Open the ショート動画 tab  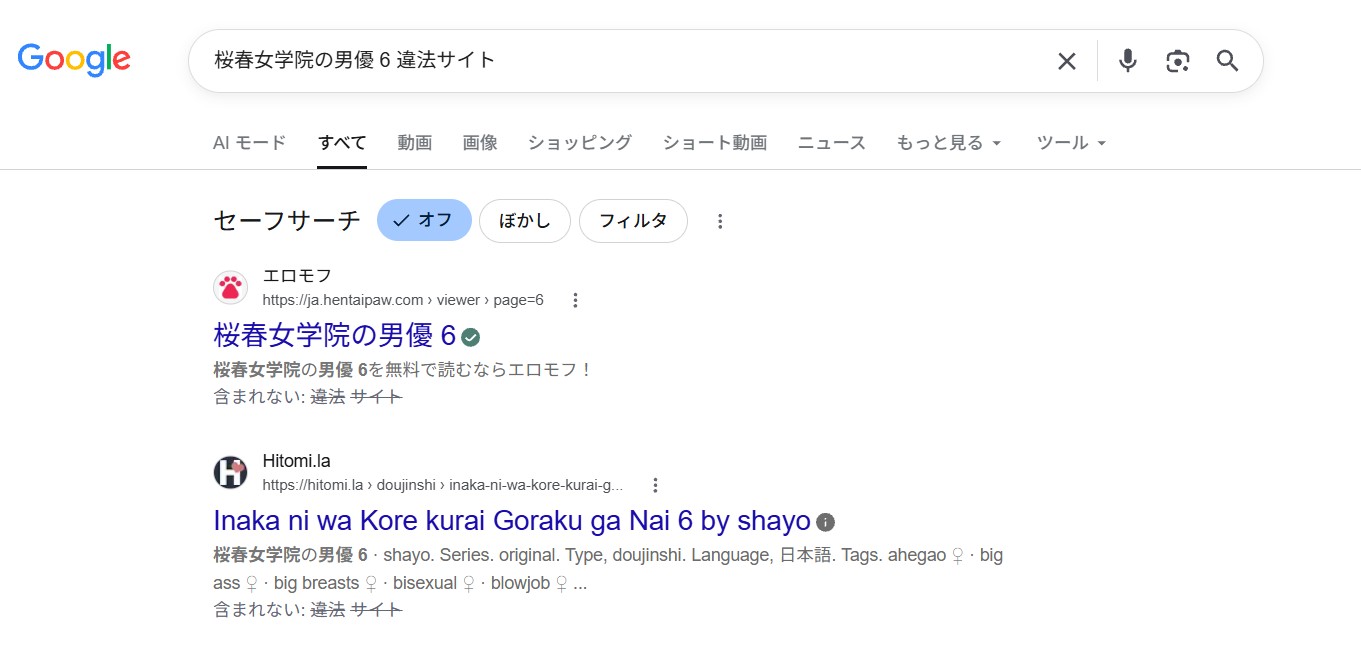pyautogui.click(x=715, y=142)
